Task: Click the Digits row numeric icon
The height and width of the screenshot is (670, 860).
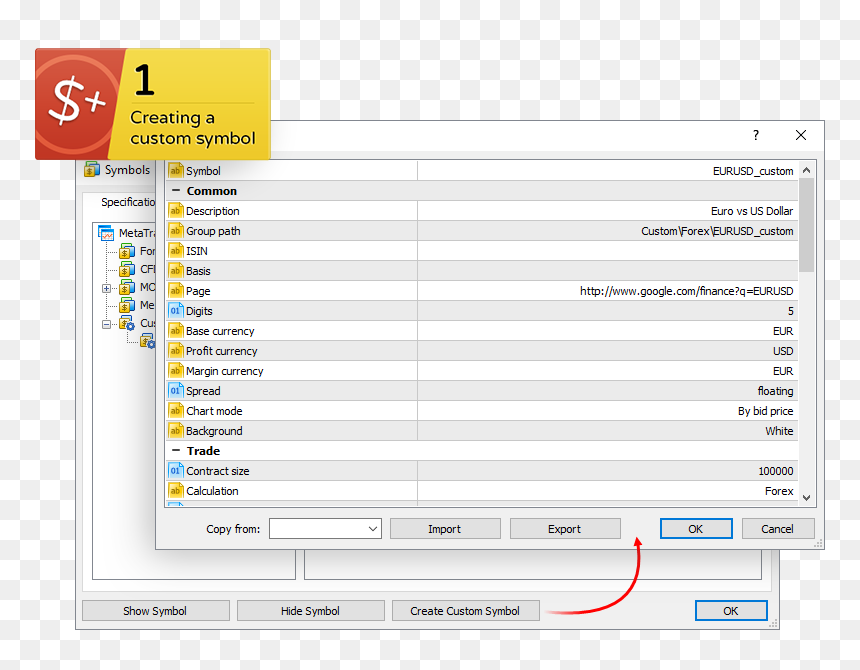Action: click(x=176, y=311)
